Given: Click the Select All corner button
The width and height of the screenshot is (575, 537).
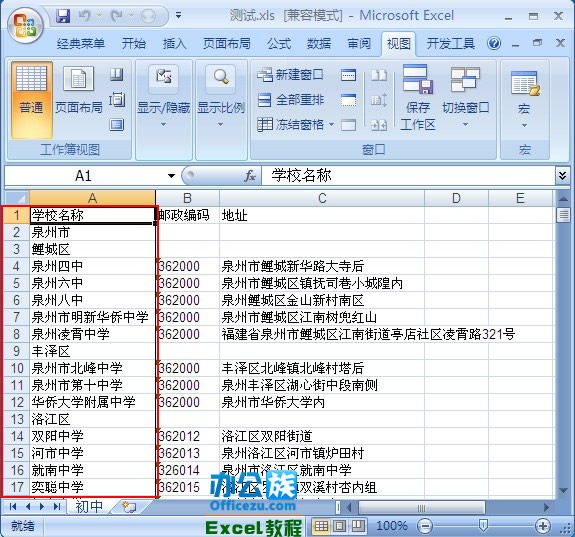Looking at the screenshot, I should pos(17,198).
